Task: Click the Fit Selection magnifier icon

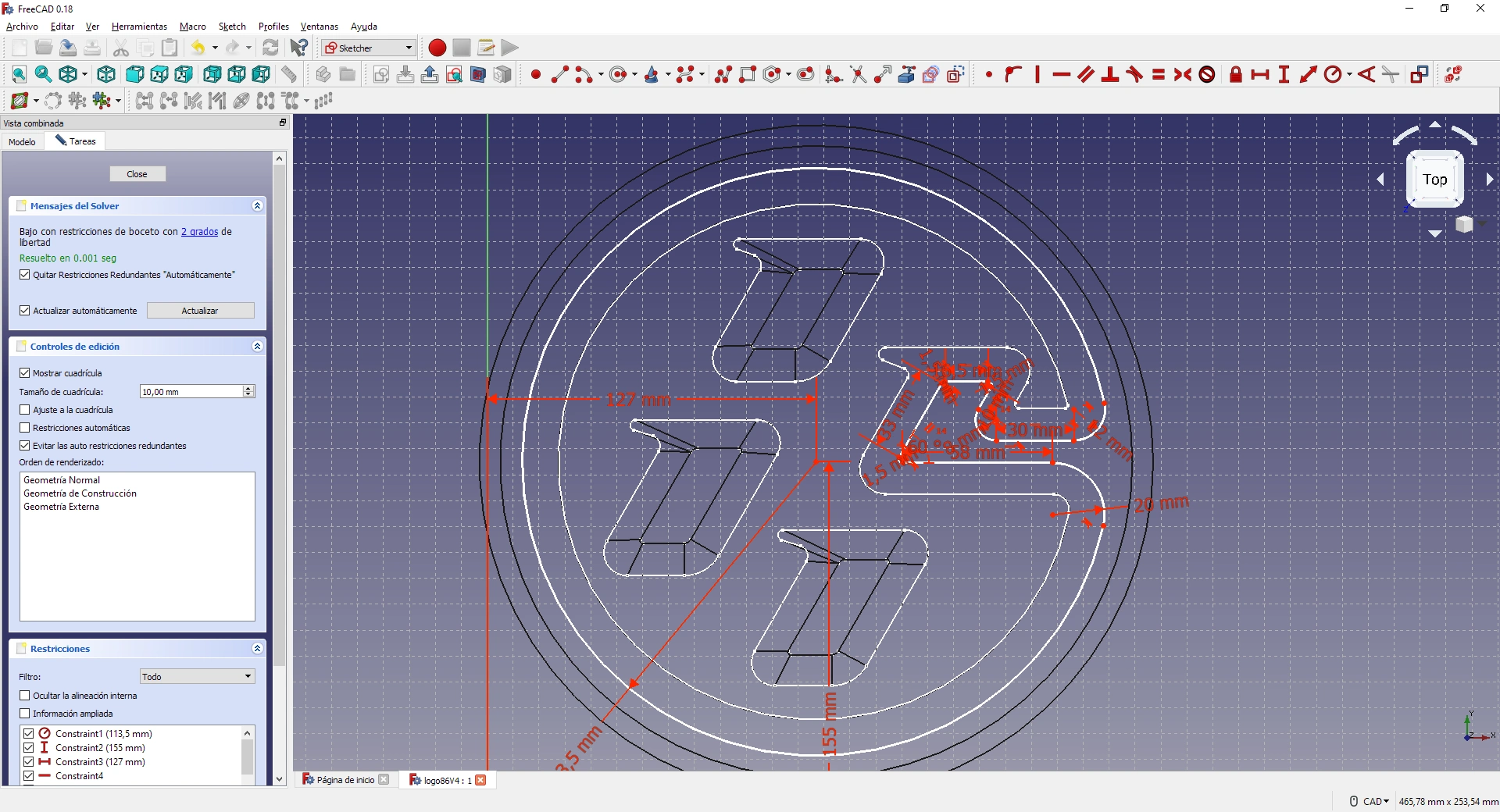Action: (43, 74)
